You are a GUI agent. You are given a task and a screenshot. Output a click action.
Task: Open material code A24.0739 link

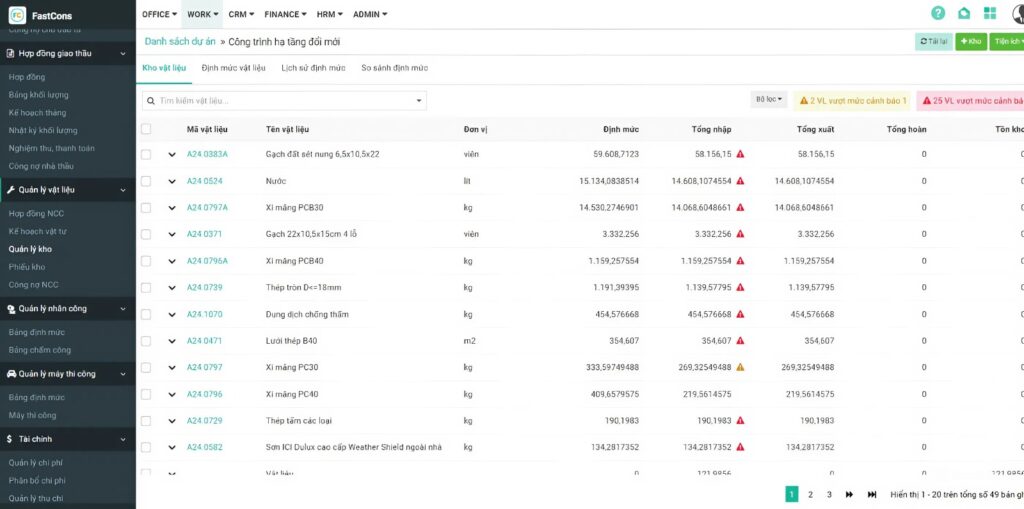(x=204, y=287)
